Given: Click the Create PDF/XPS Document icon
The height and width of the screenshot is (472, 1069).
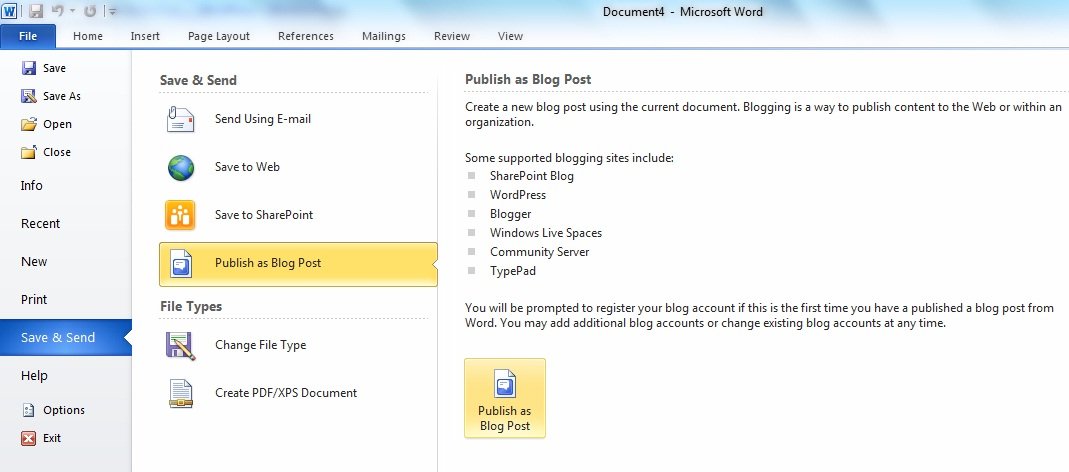Looking at the screenshot, I should click(x=181, y=394).
